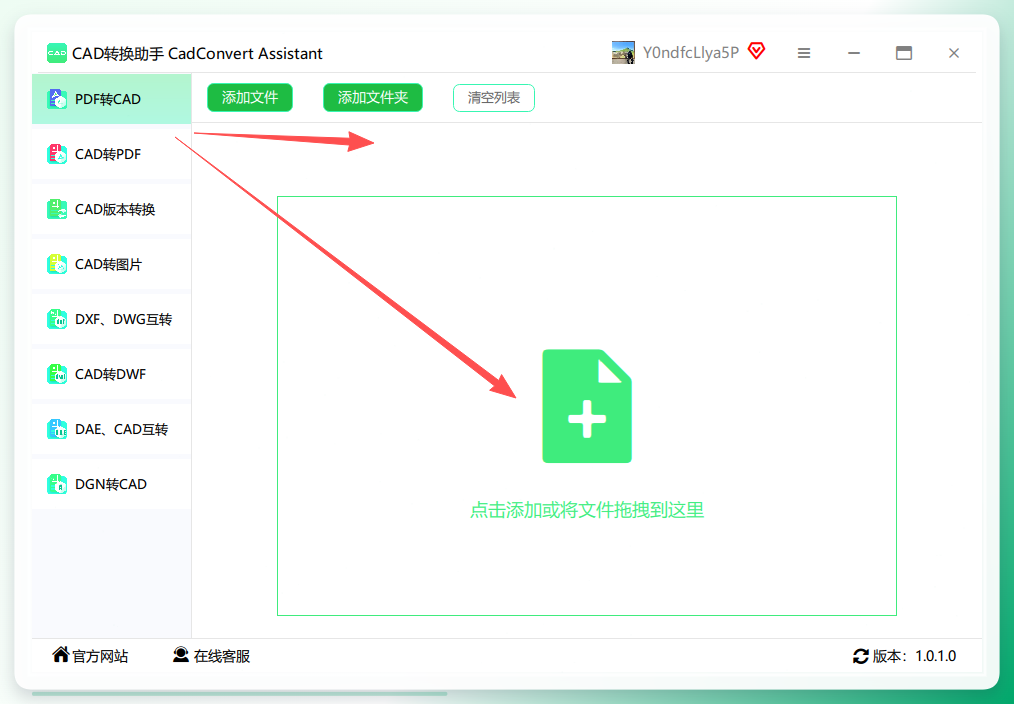Click the CAD转DWF sidebar icon
The width and height of the screenshot is (1014, 704).
click(57, 374)
